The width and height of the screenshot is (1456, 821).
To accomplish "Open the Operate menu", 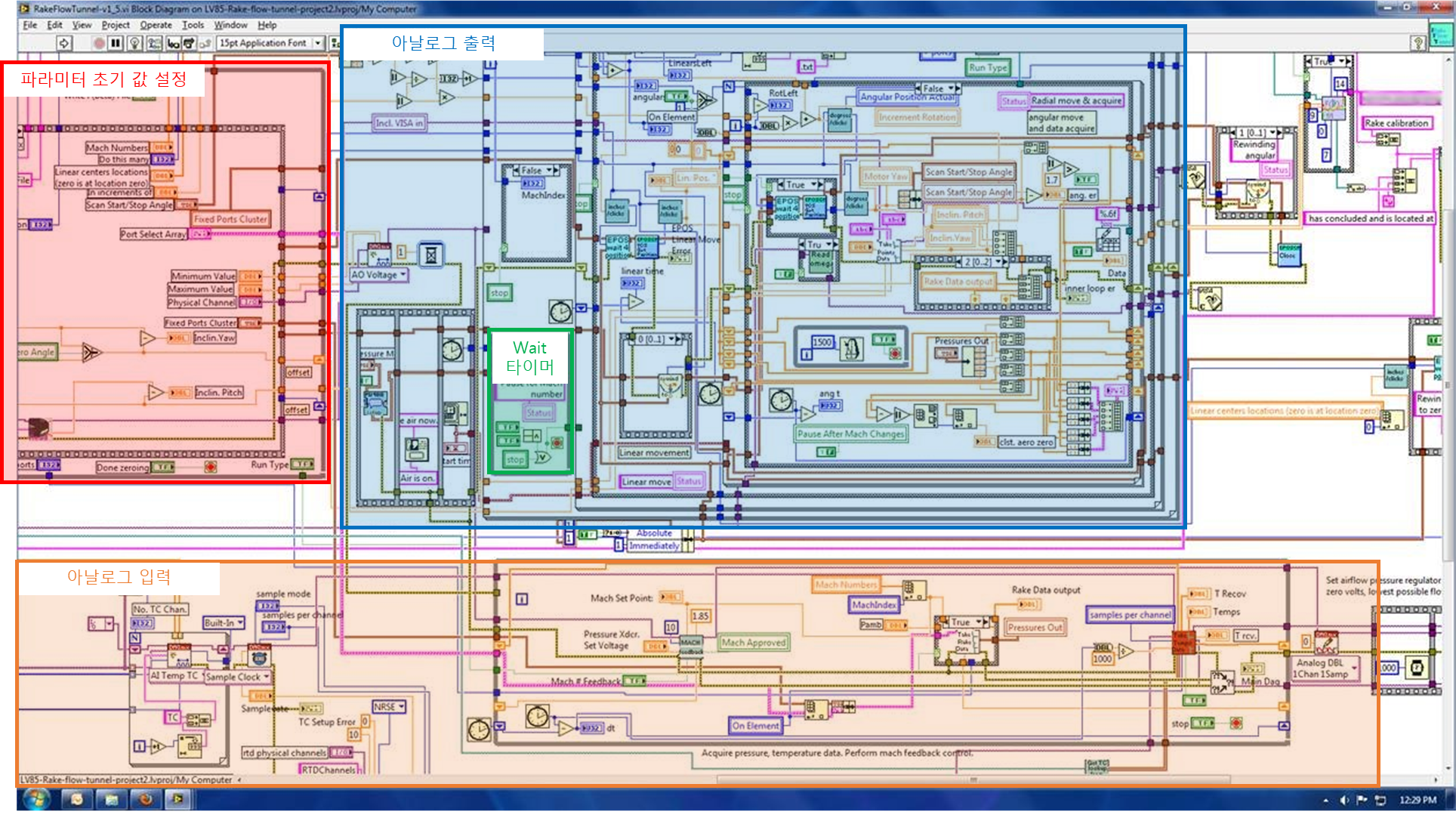I will coord(156,25).
